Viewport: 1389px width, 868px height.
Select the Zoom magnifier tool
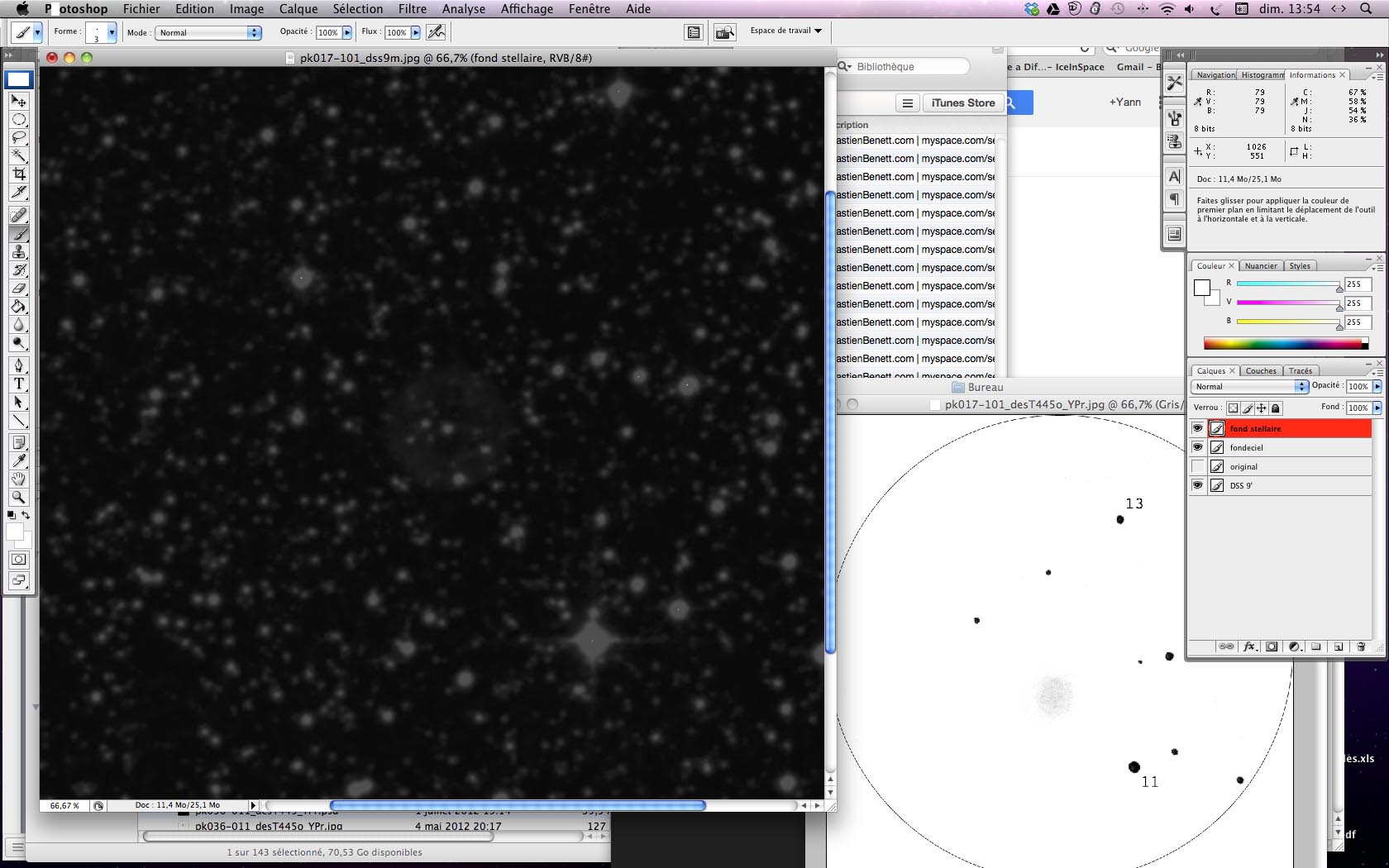coord(18,497)
